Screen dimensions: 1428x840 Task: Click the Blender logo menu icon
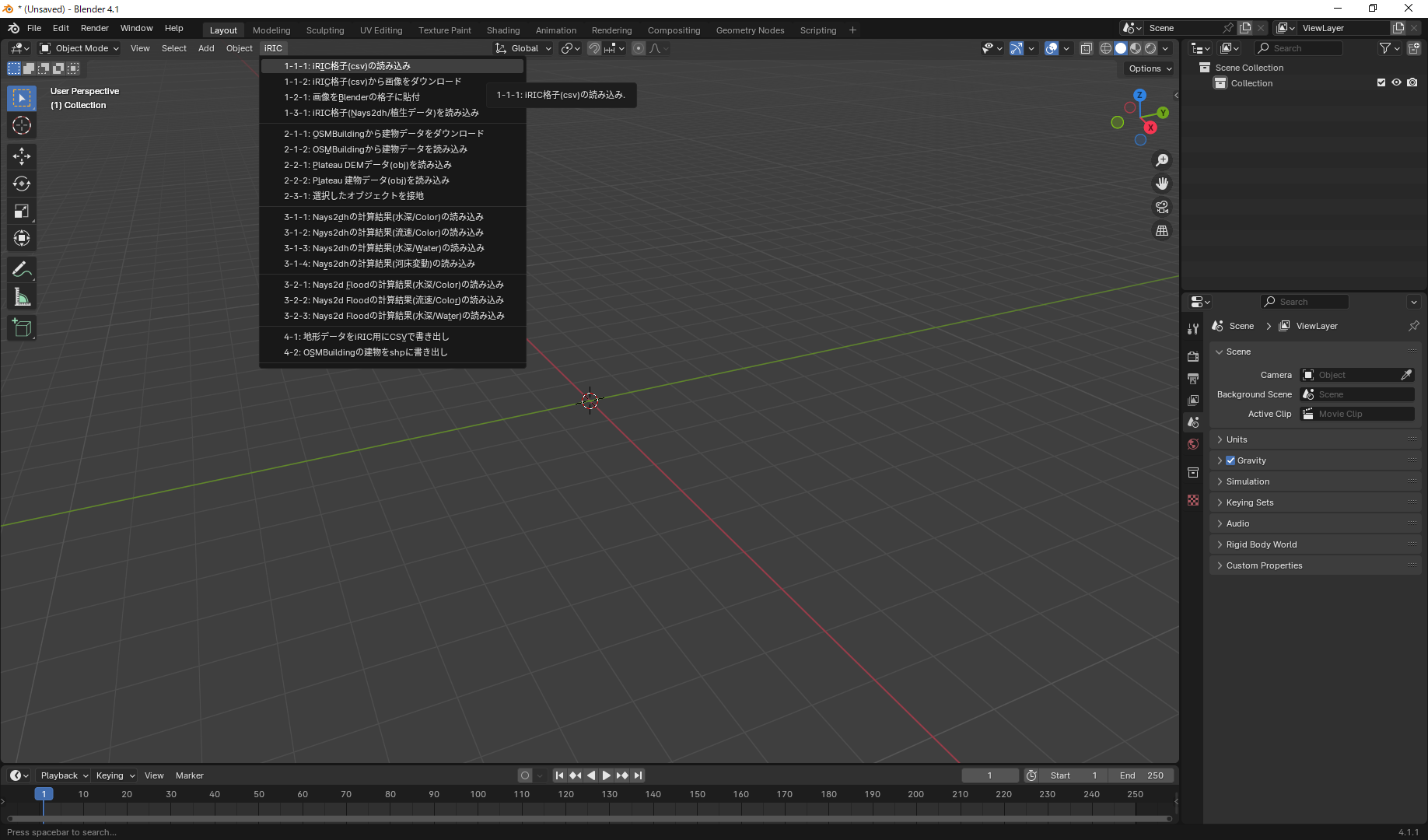pos(13,28)
